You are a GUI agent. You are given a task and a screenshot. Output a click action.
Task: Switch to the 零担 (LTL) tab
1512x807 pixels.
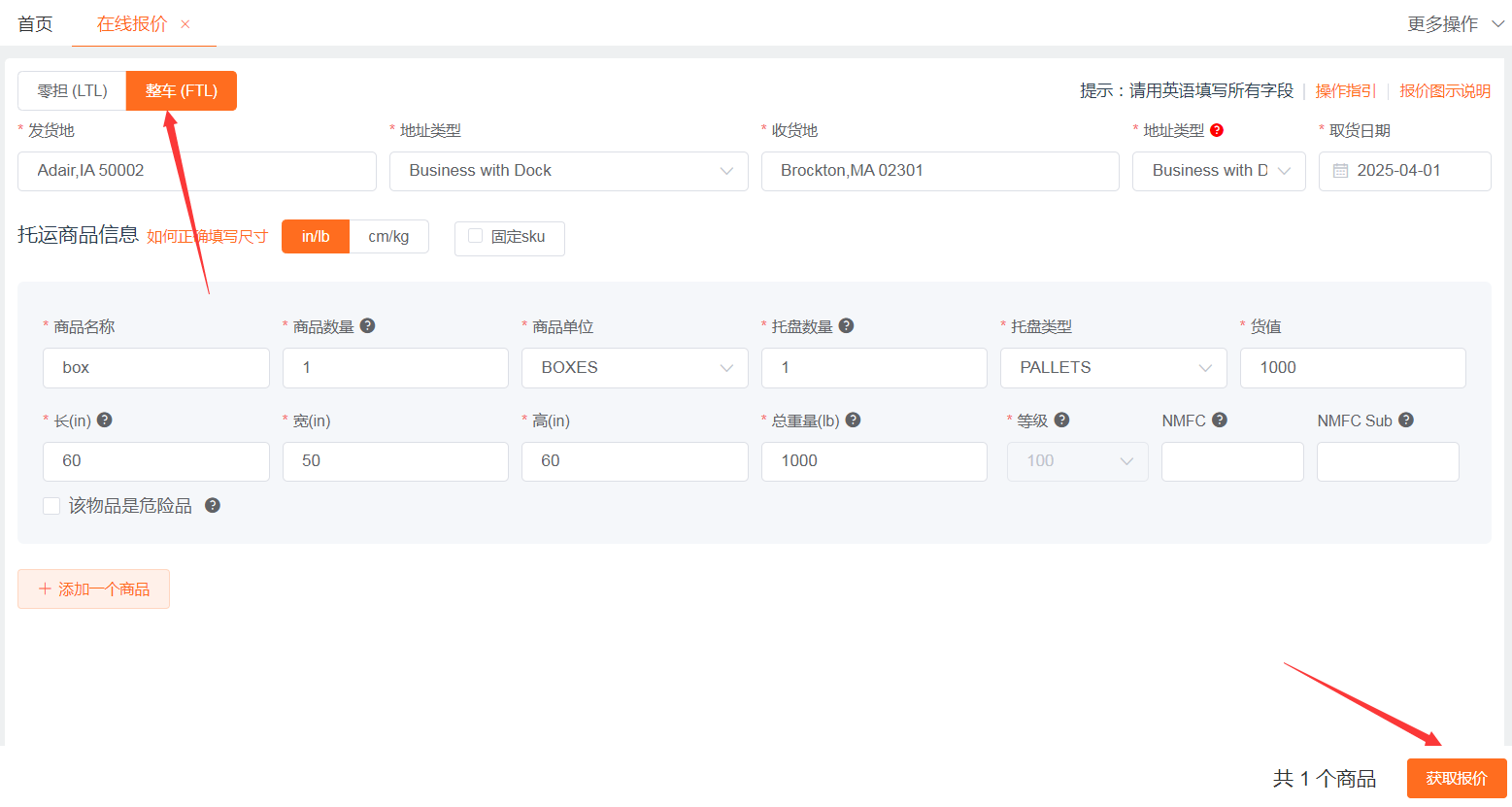[72, 91]
